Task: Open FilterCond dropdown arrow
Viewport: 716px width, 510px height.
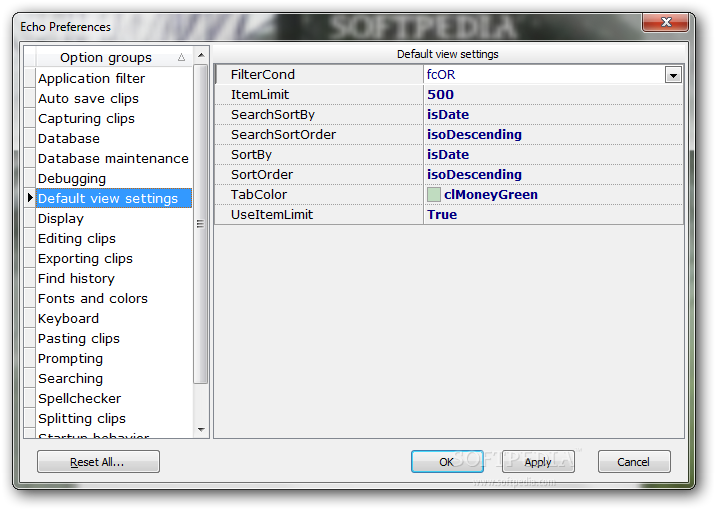Action: pyautogui.click(x=673, y=75)
